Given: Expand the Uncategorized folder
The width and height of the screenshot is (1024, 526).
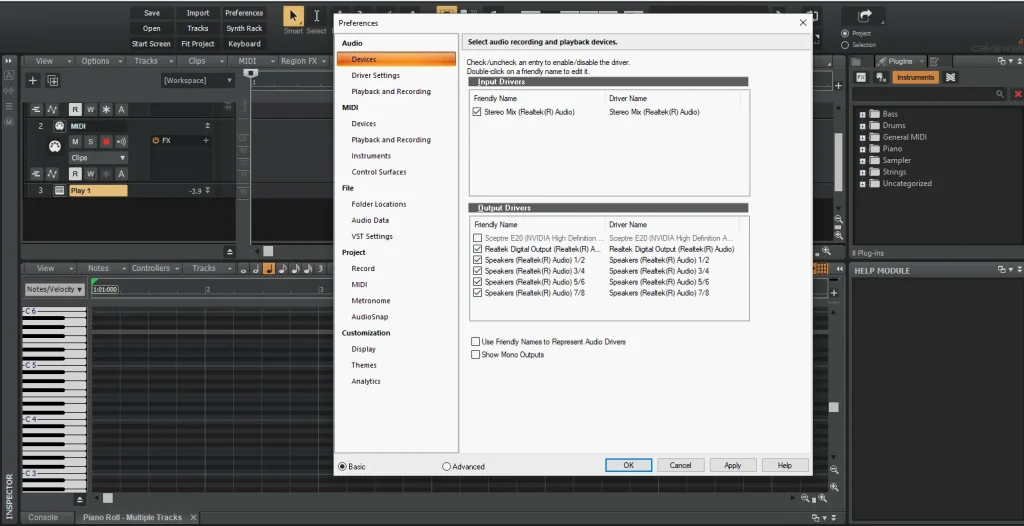Looking at the screenshot, I should 863,184.
